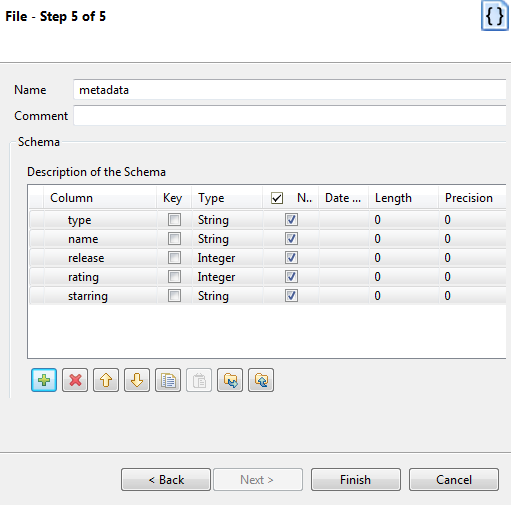Uncheck nullable for rating row
511x505 pixels.
point(291,277)
